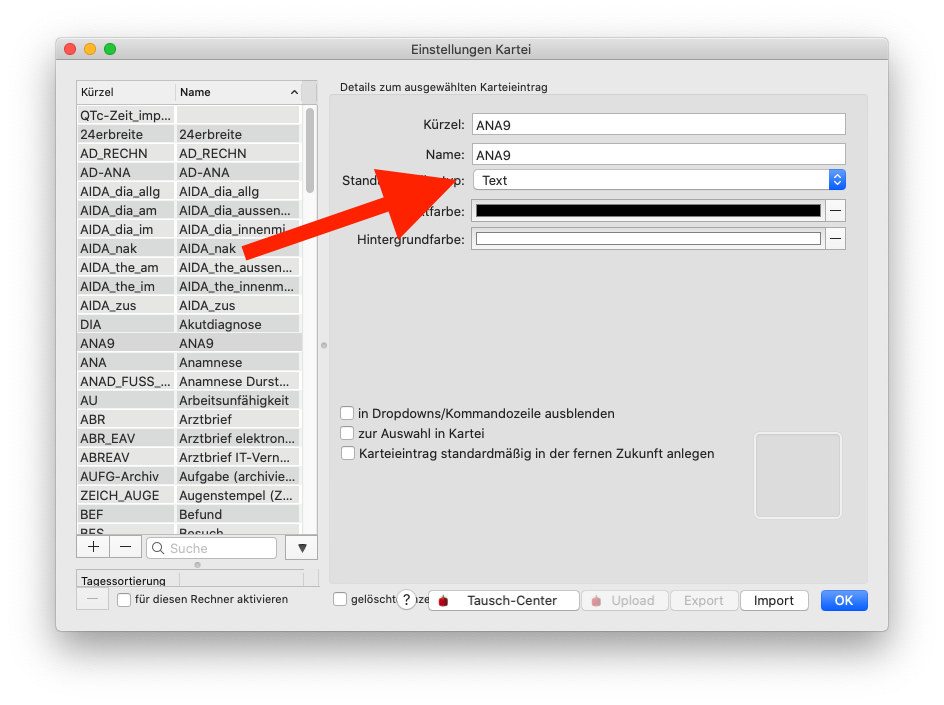
Task: Select the QTc-Zeit_imp row
Action: [188, 115]
